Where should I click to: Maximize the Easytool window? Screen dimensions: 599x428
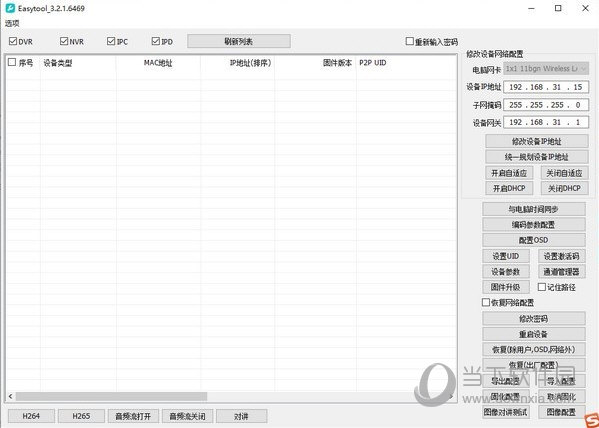click(x=558, y=8)
